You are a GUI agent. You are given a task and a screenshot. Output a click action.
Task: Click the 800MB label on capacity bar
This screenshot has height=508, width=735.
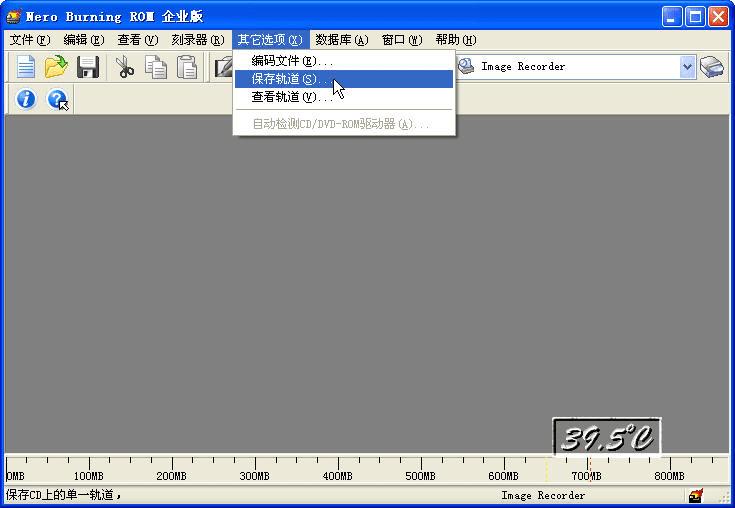(669, 476)
